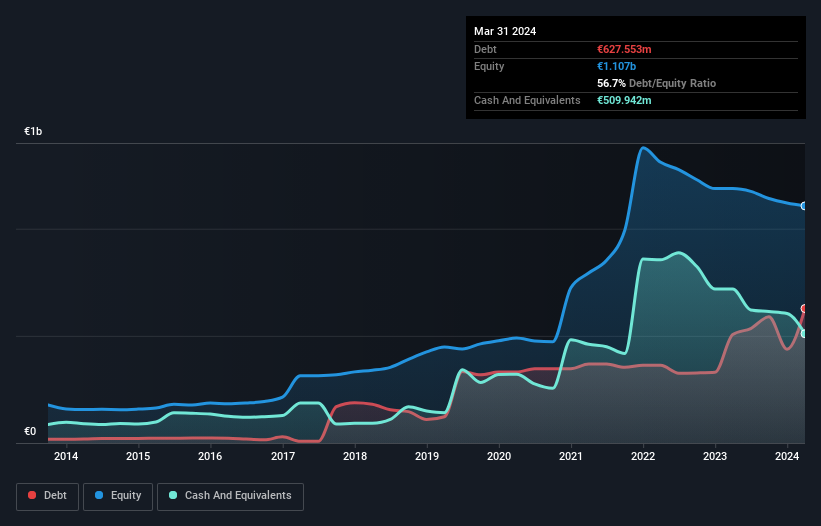Click the €1.107b equity value
Image resolution: width=821 pixels, height=526 pixels.
tap(616, 66)
